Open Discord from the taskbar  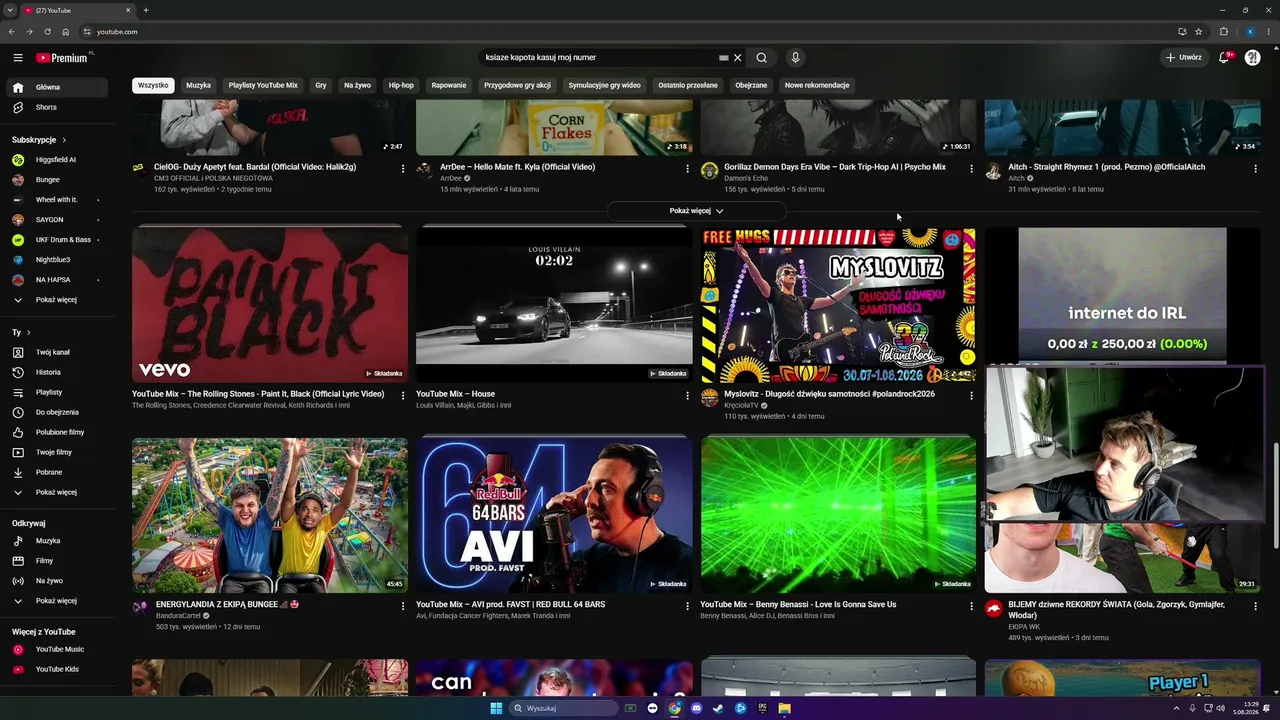(x=697, y=709)
